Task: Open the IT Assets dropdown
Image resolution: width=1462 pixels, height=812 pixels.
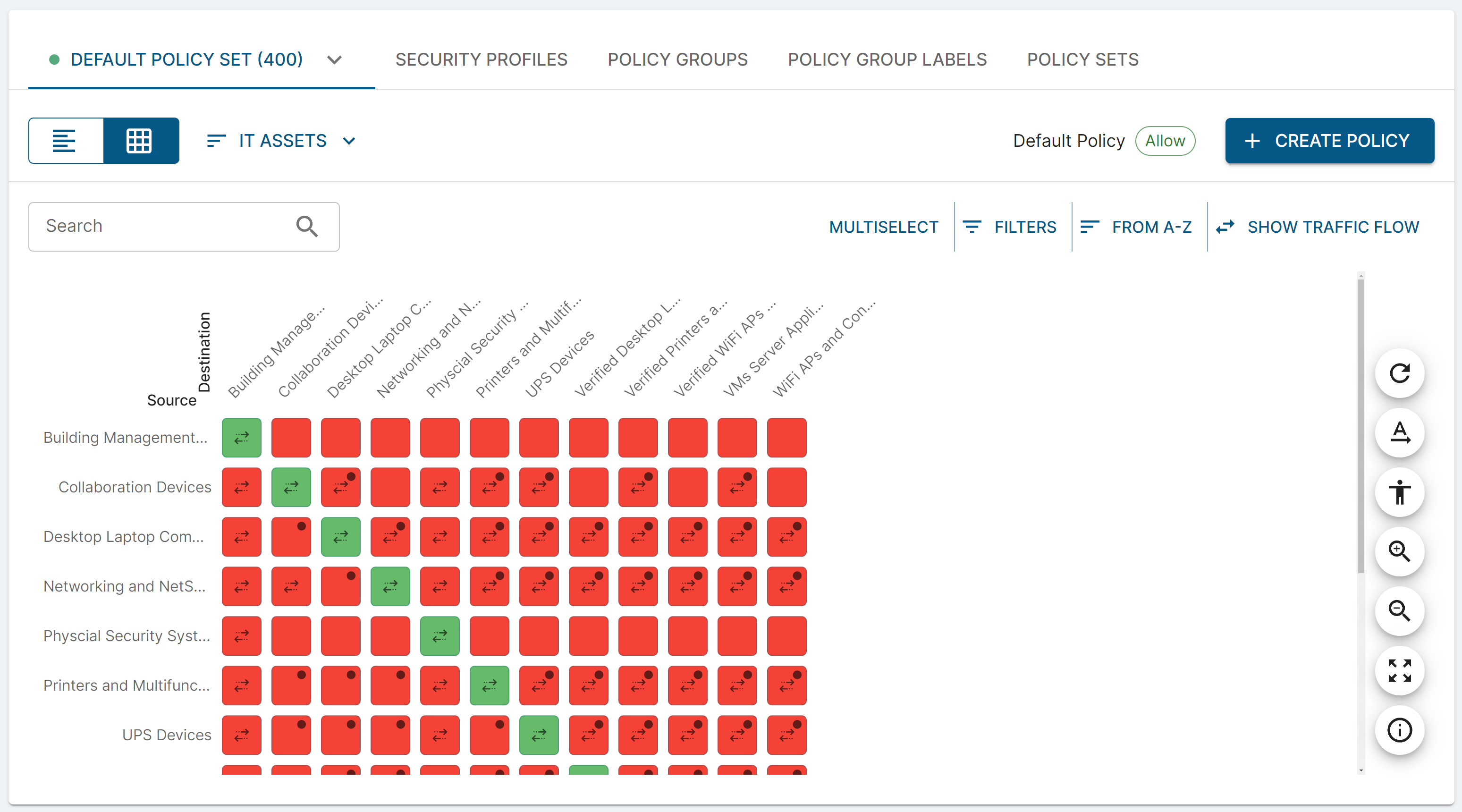Action: (281, 141)
